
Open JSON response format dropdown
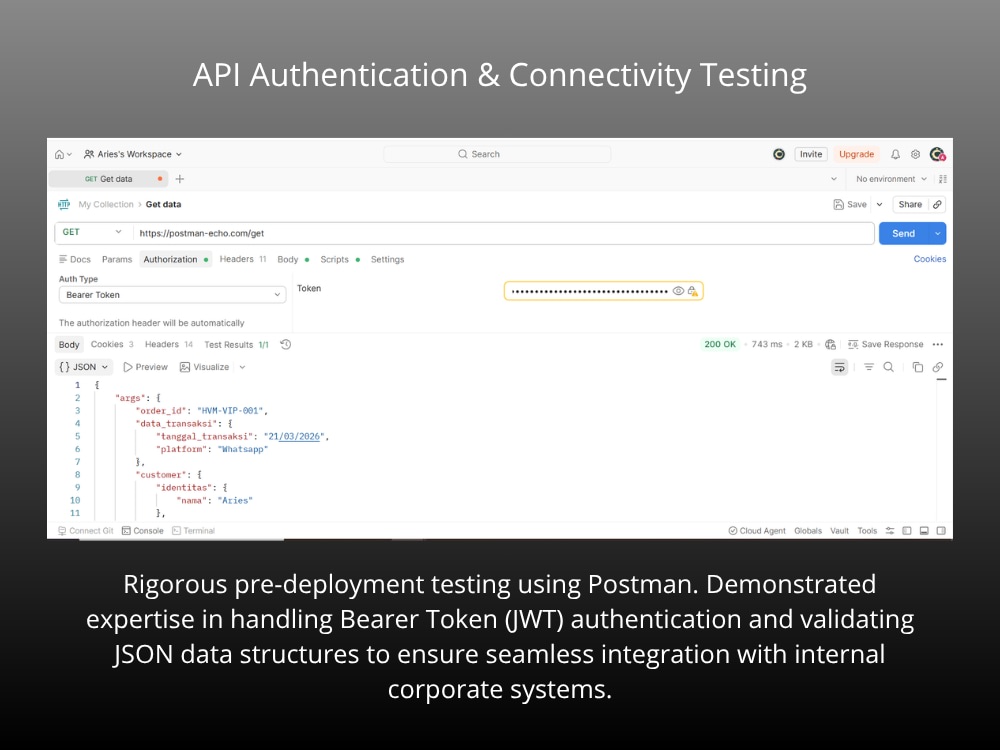[x=84, y=367]
